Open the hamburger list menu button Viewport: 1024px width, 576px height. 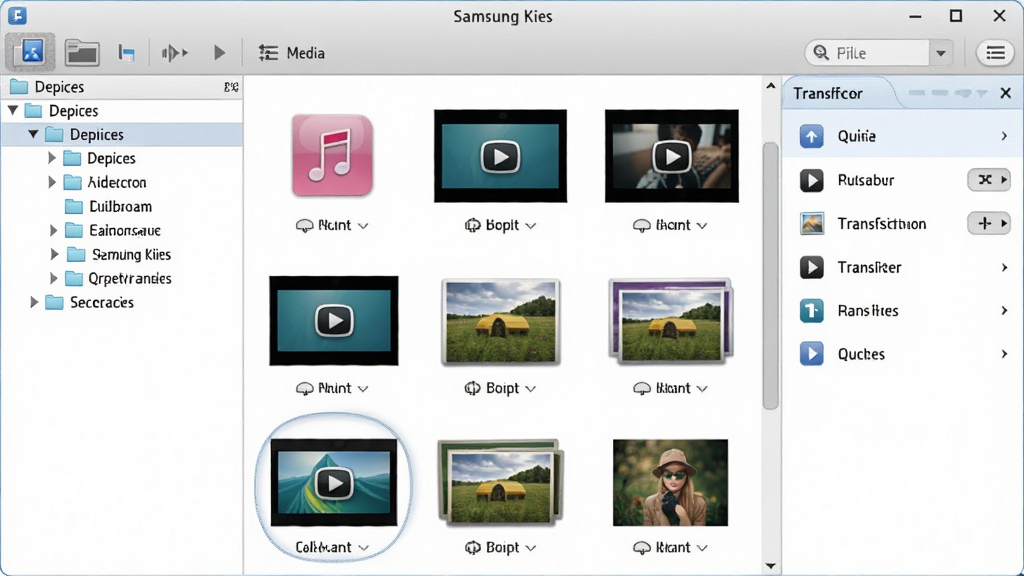(995, 53)
